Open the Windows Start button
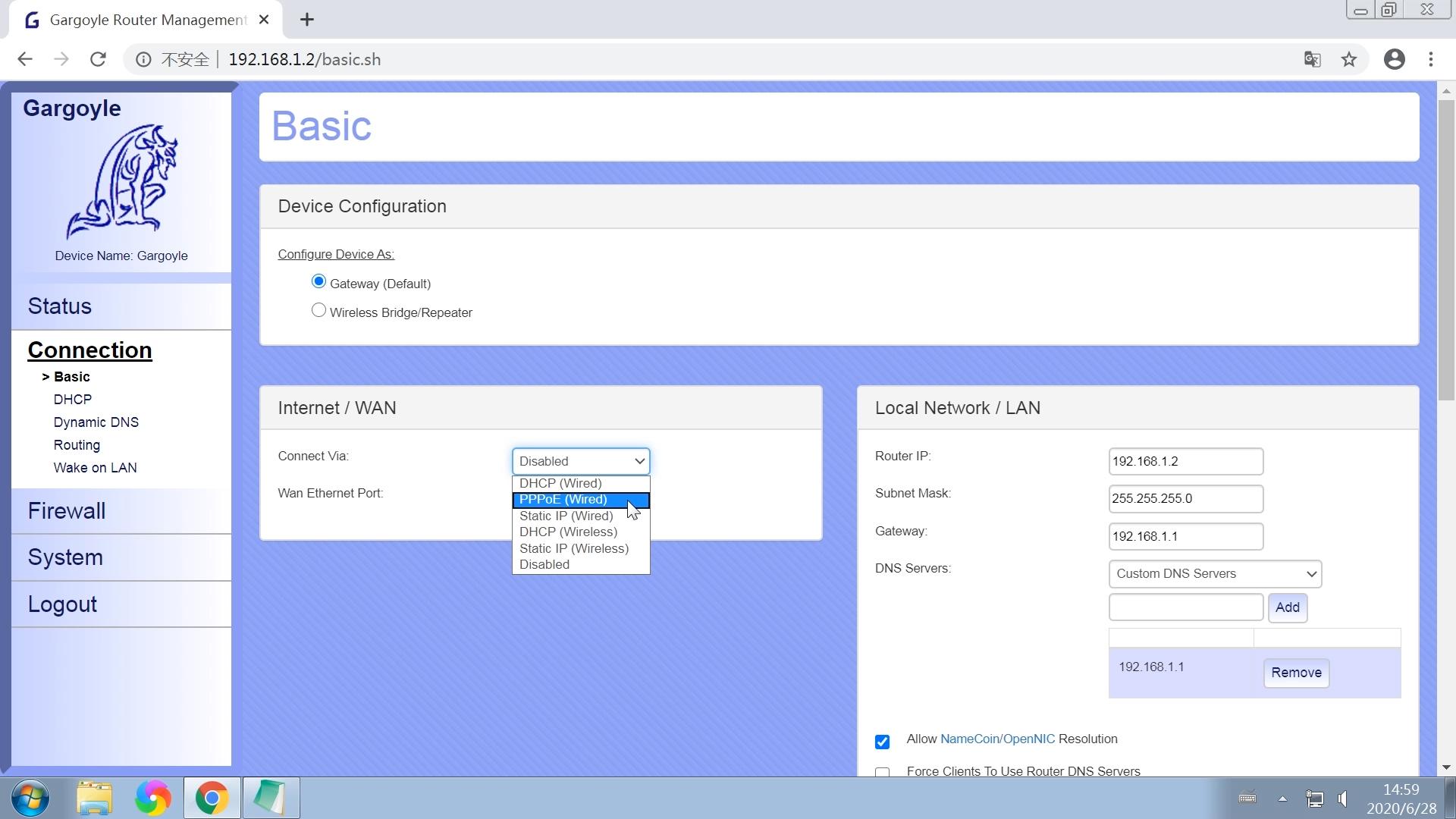This screenshot has height=819, width=1456. 30,798
